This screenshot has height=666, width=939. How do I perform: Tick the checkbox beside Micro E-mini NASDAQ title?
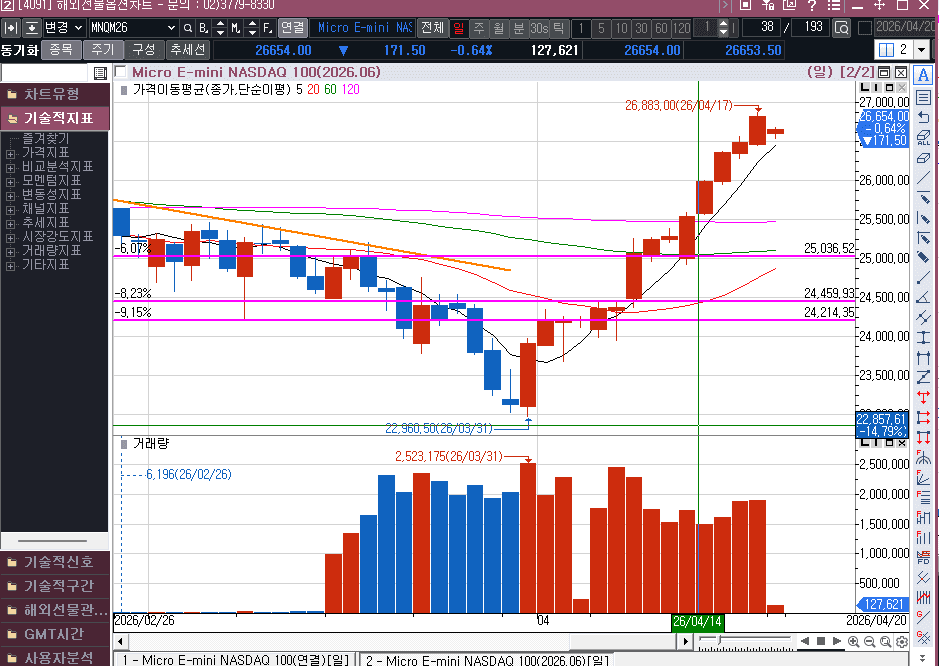pyautogui.click(x=121, y=72)
